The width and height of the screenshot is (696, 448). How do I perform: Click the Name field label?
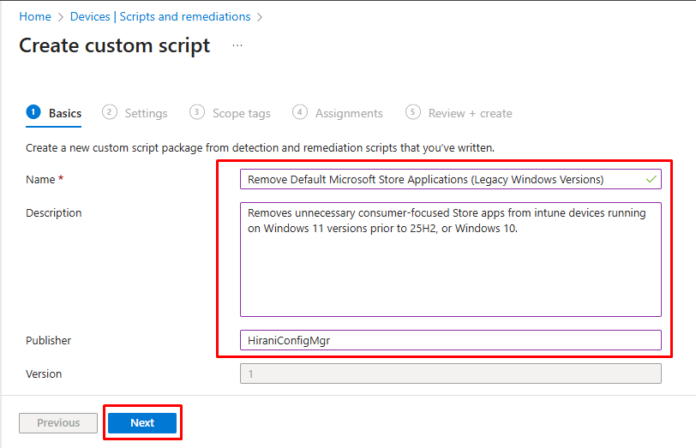pyautogui.click(x=44, y=179)
